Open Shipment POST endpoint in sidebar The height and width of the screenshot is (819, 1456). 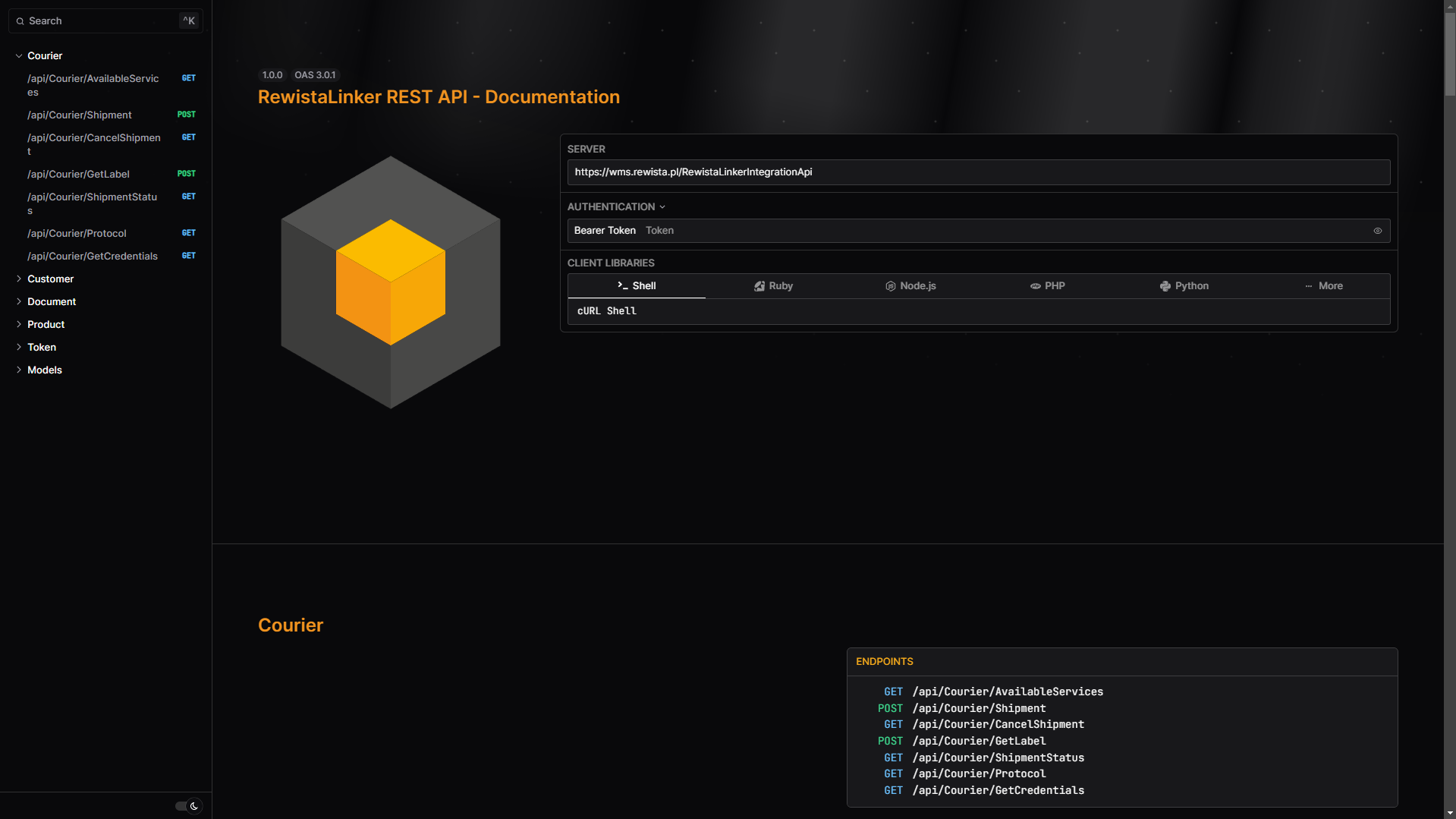click(x=106, y=115)
